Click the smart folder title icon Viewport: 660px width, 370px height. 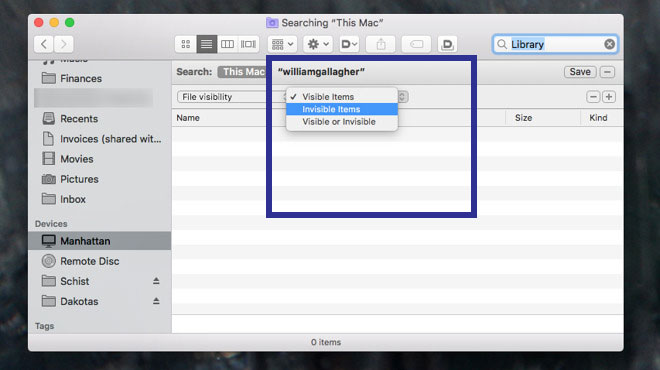pos(272,23)
